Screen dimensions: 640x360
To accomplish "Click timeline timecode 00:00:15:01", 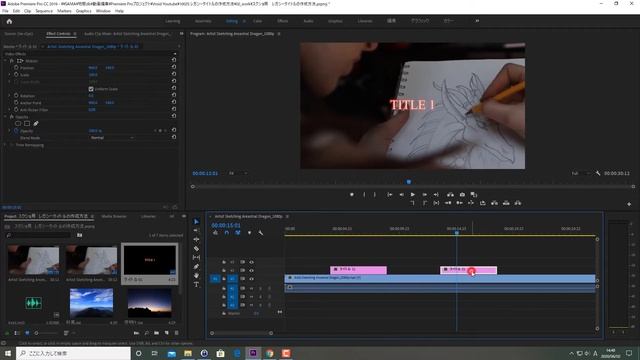I will pyautogui.click(x=226, y=225).
